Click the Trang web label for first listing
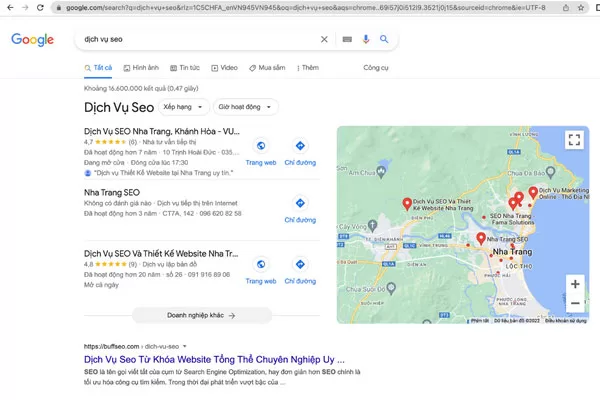The image size is (600, 400). click(261, 163)
